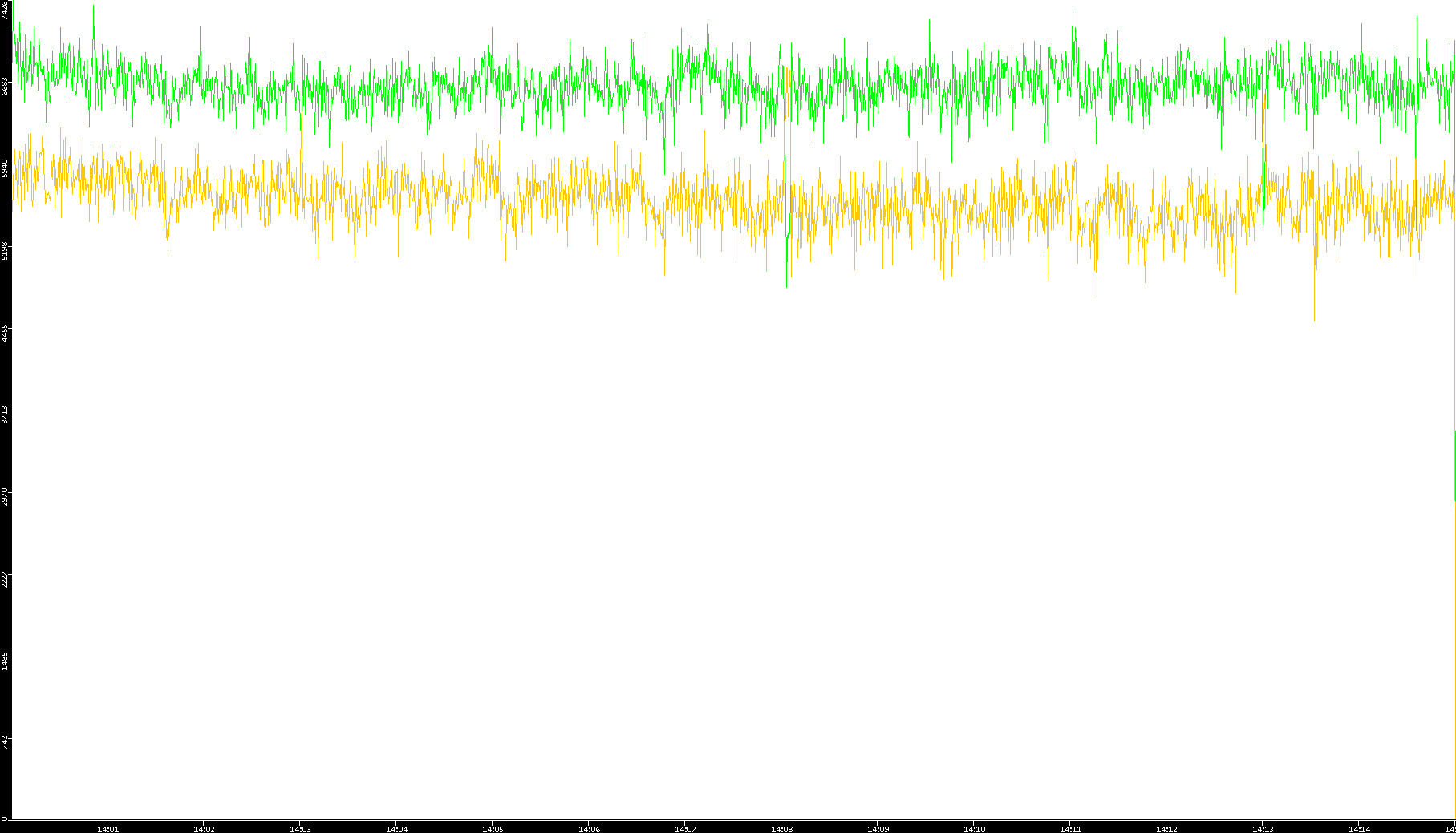Click the 14:10 time axis label

[x=974, y=829]
